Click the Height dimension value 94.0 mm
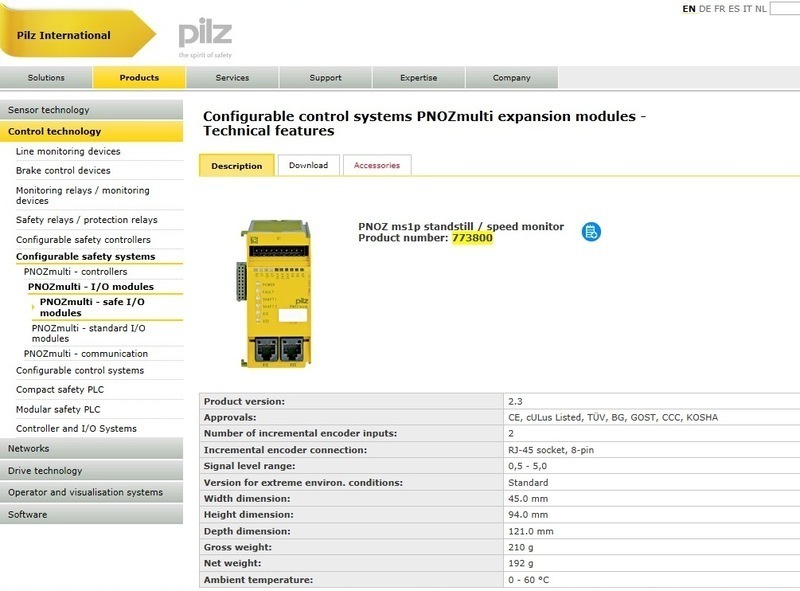Image resolution: width=800 pixels, height=591 pixels. 528,514
